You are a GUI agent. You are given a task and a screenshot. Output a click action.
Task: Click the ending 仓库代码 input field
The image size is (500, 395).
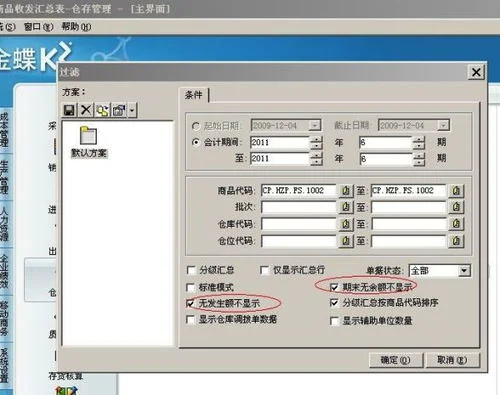409,224
